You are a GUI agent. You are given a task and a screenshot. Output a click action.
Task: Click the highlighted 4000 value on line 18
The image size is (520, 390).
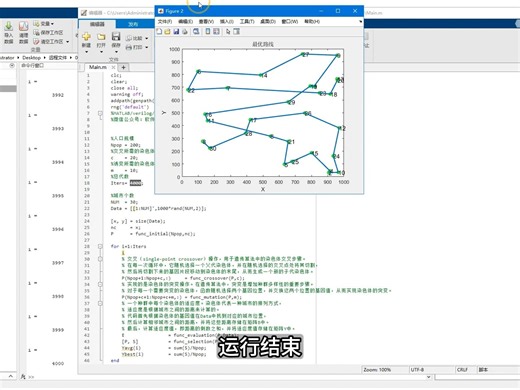pyautogui.click(x=135, y=183)
